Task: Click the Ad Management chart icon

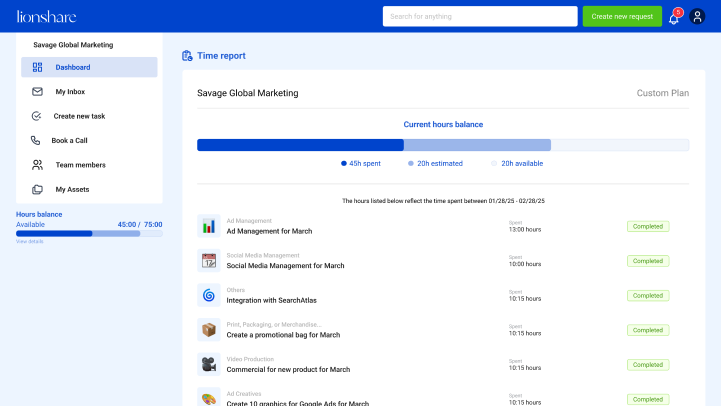Action: (209, 226)
